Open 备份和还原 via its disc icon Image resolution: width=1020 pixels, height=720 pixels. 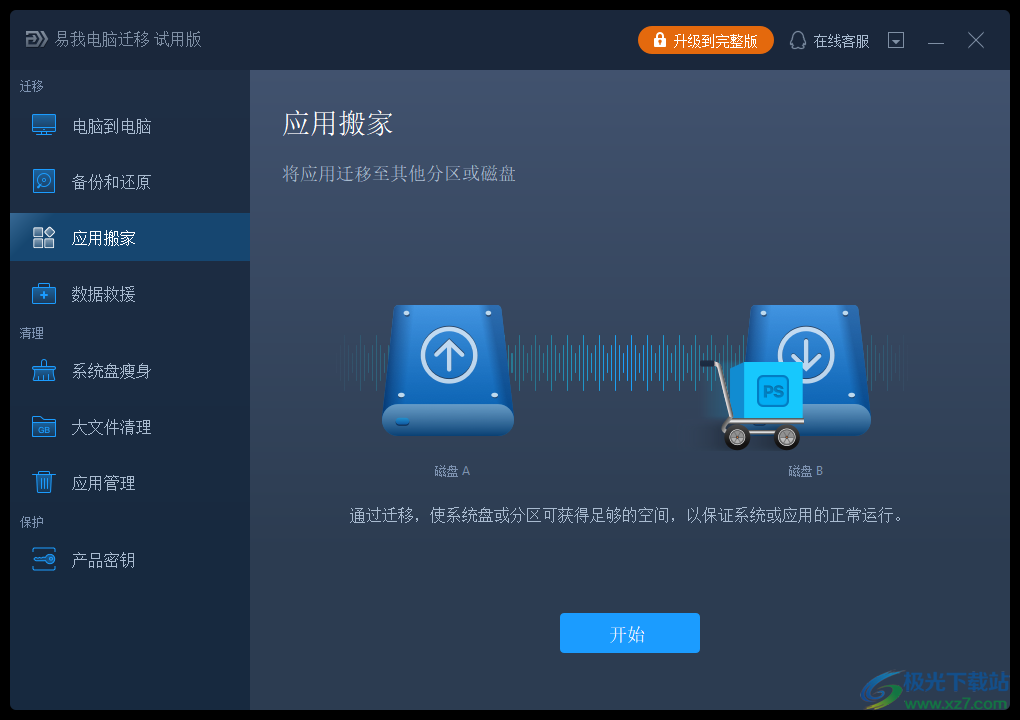(x=44, y=181)
